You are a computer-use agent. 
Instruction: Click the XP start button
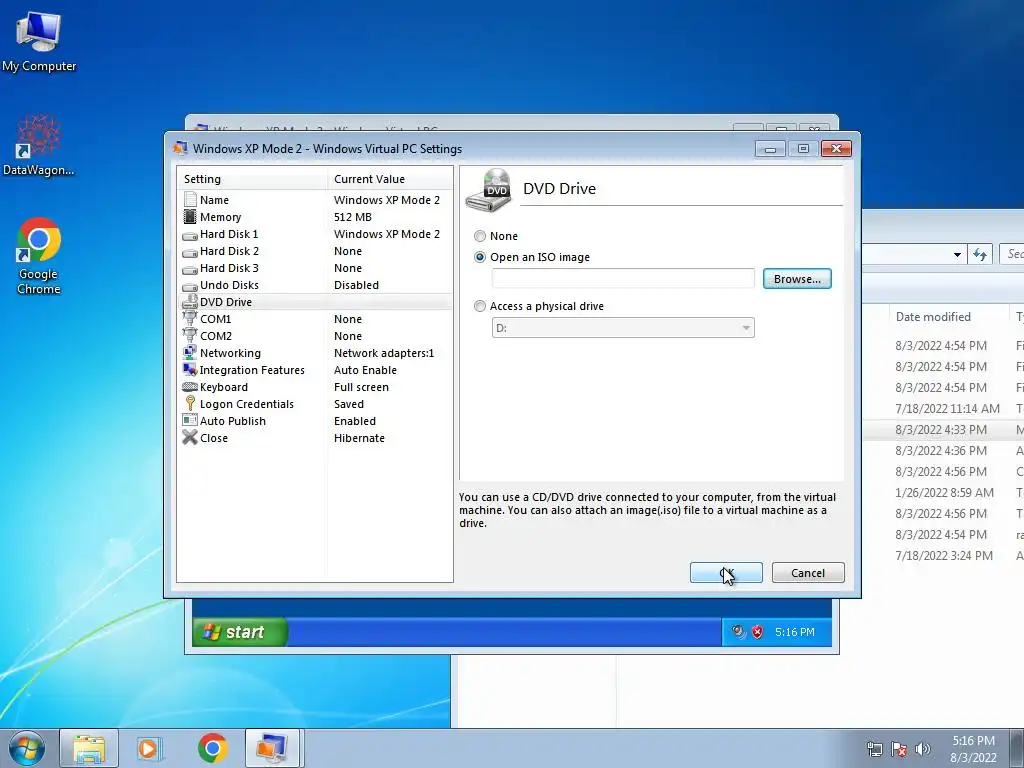click(x=240, y=632)
